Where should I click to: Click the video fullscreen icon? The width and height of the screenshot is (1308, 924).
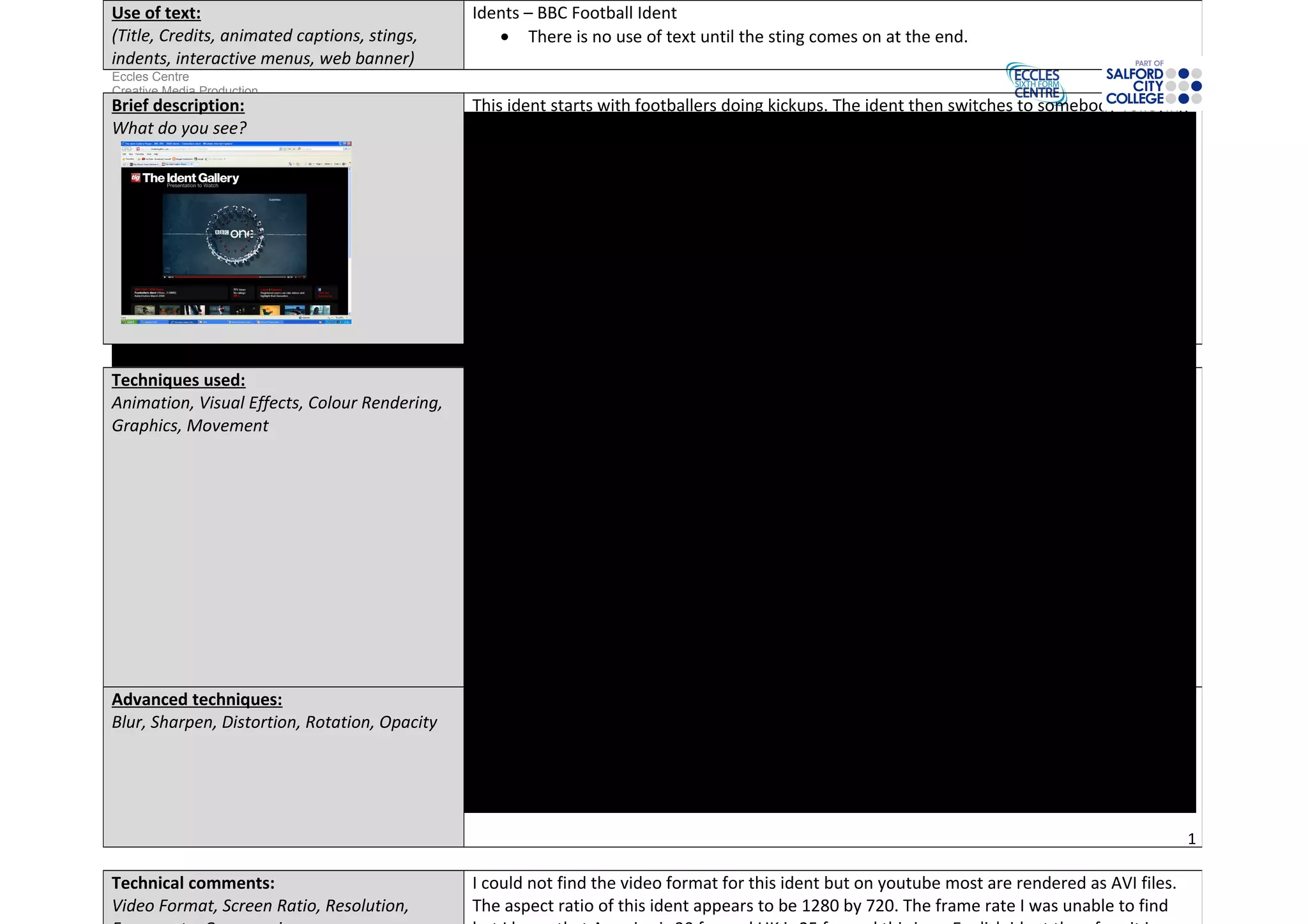304,277
